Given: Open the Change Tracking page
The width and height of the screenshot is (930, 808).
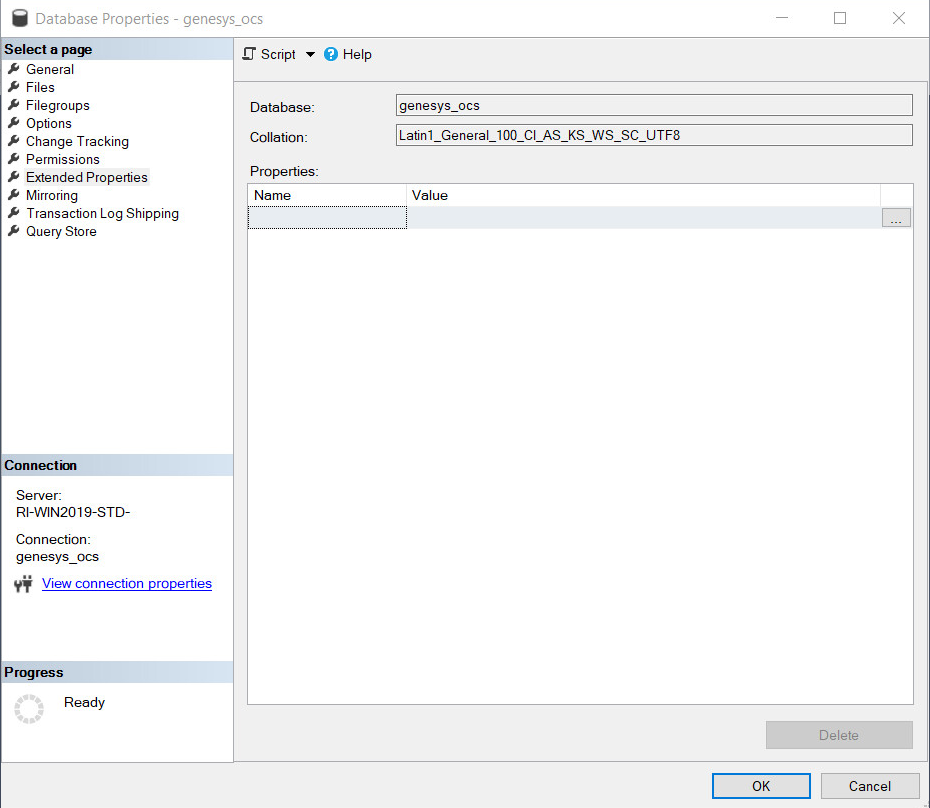Looking at the screenshot, I should [77, 141].
